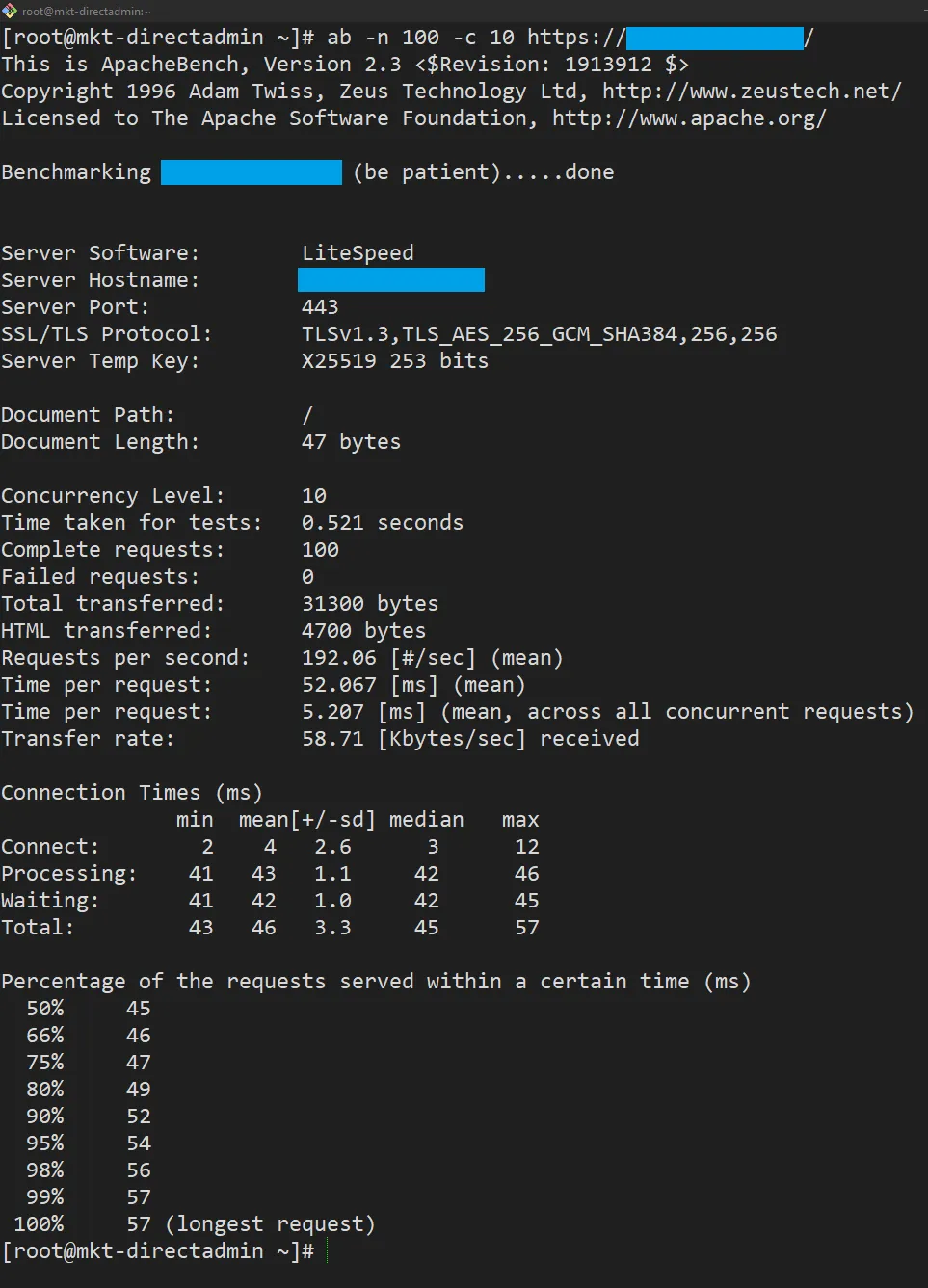Click the 'median' column header
This screenshot has height=1288, width=928.
pyautogui.click(x=427, y=820)
